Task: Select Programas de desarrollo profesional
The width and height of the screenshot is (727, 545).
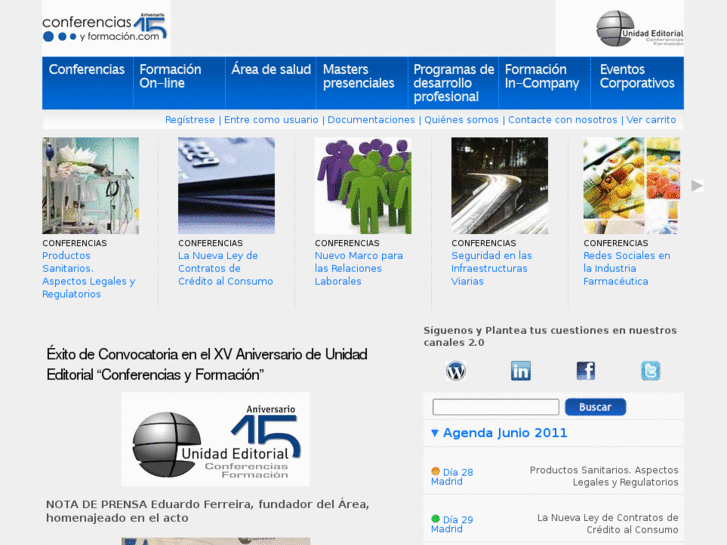Action: (453, 83)
